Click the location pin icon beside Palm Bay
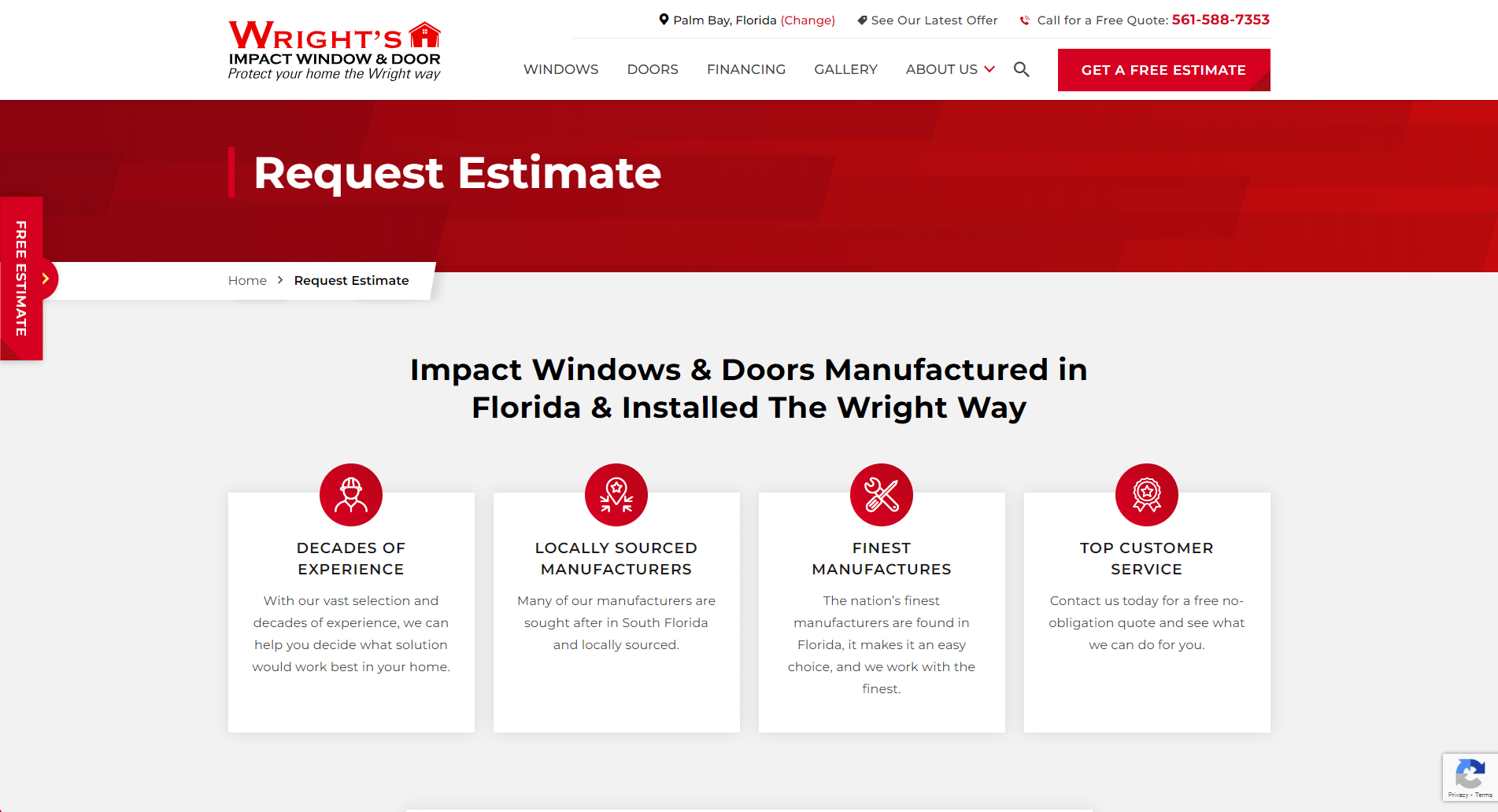This screenshot has height=812, width=1498. coord(664,20)
